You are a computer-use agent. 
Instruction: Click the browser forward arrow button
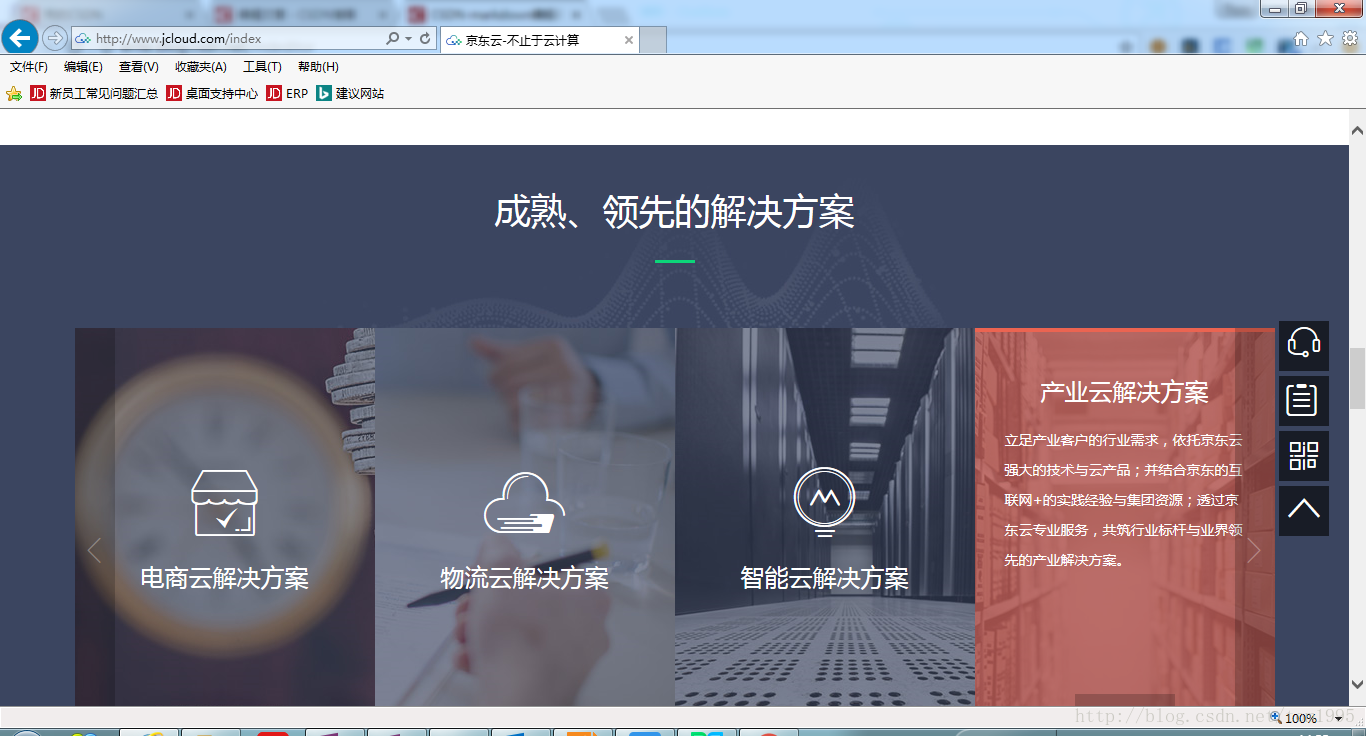(x=54, y=38)
